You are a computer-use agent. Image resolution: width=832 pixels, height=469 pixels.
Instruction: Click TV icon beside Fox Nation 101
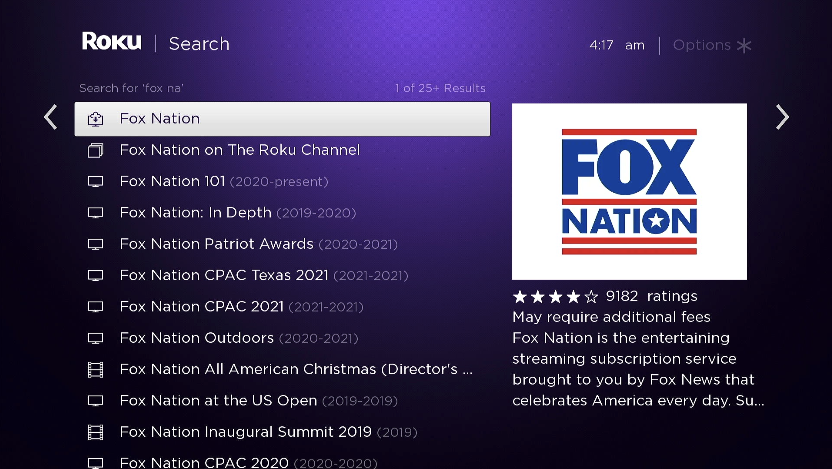coord(96,182)
